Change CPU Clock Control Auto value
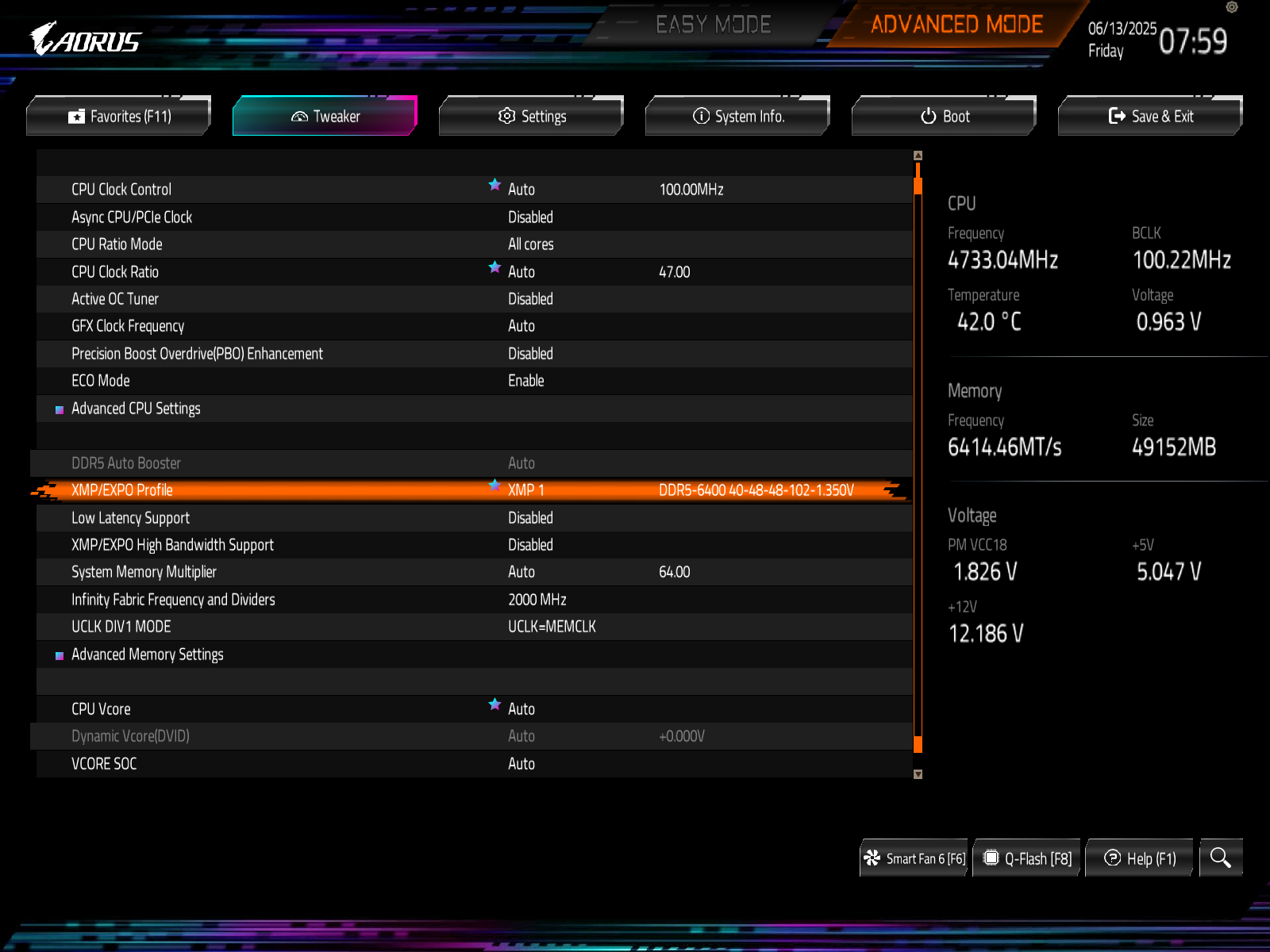 (521, 190)
